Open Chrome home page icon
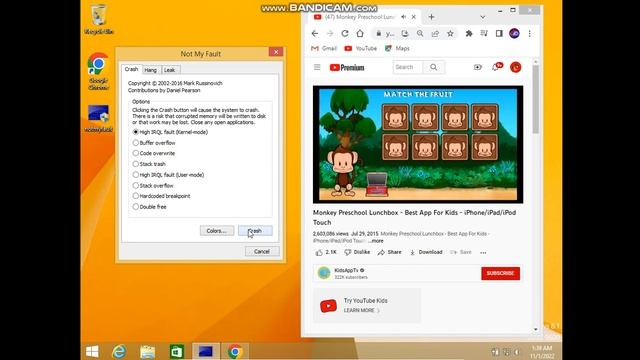This screenshot has width=640, height=360. (x=360, y=33)
